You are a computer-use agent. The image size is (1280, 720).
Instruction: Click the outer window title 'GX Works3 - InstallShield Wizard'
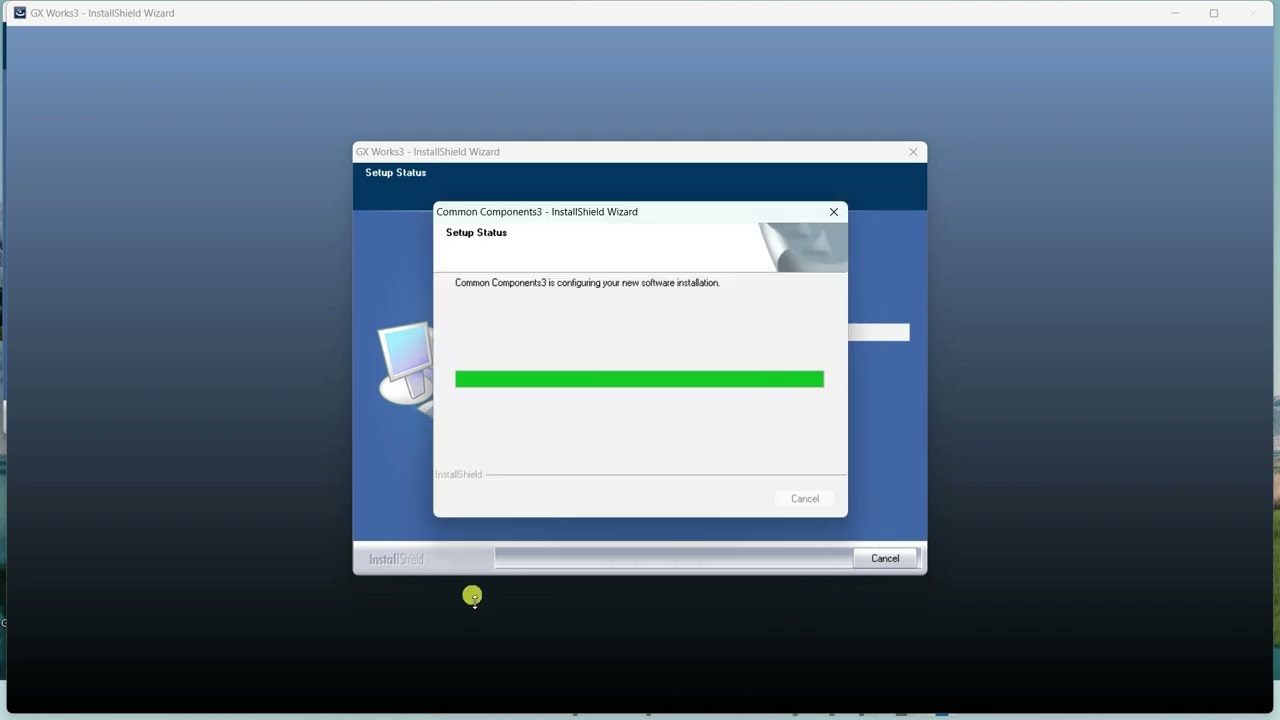coord(102,13)
